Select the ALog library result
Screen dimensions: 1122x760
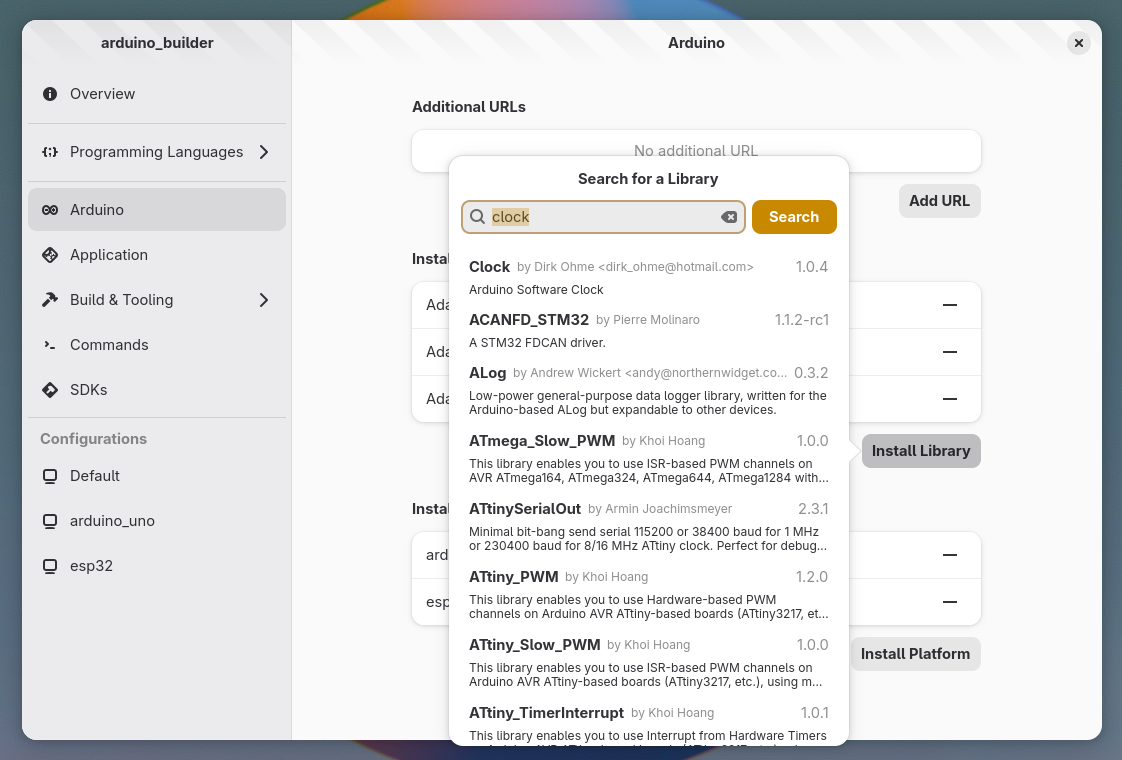648,391
